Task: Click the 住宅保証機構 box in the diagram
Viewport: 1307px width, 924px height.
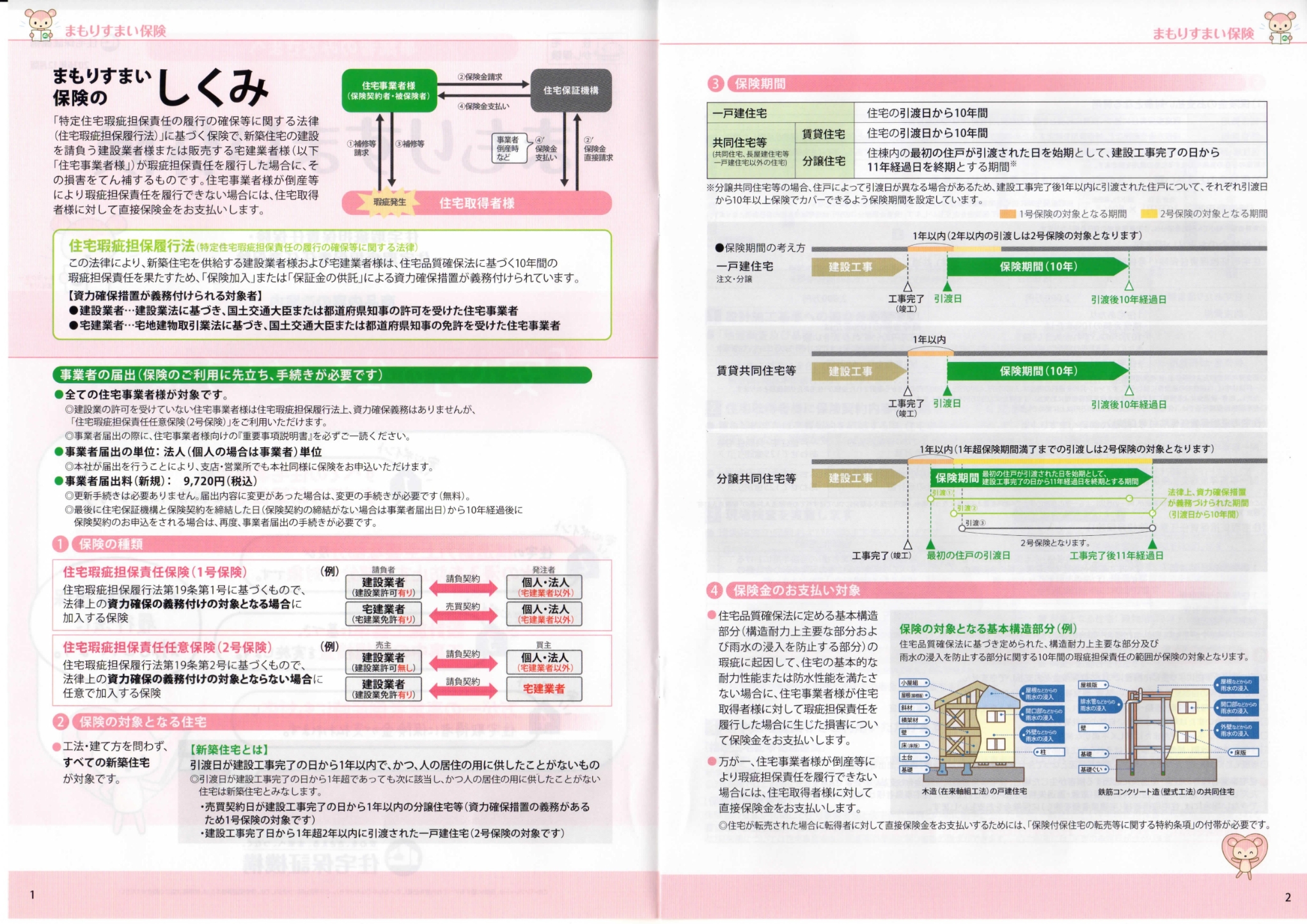Action: click(571, 90)
